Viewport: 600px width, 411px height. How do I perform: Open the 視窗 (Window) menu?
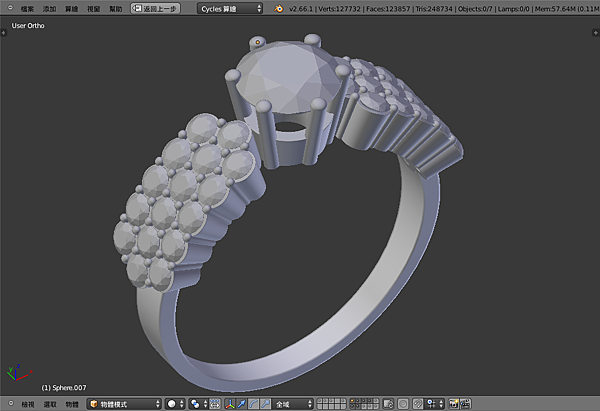click(x=93, y=8)
